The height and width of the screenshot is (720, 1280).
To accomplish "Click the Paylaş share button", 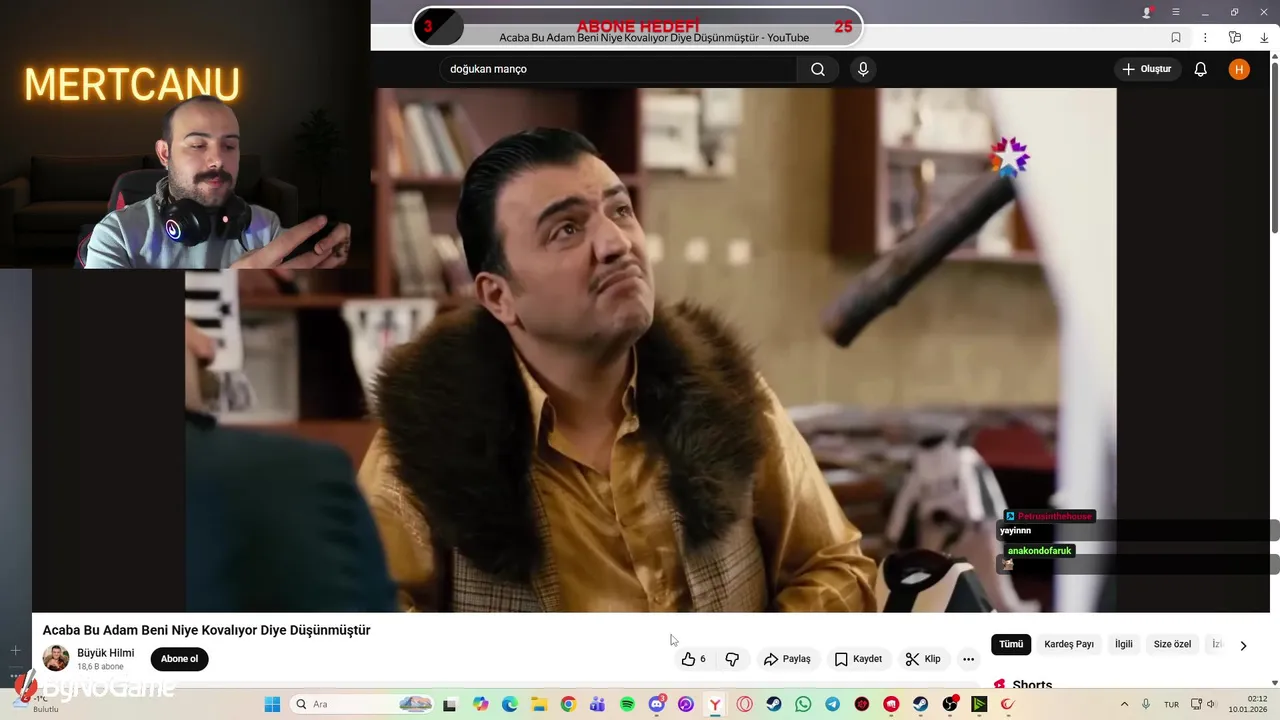I will [x=787, y=659].
